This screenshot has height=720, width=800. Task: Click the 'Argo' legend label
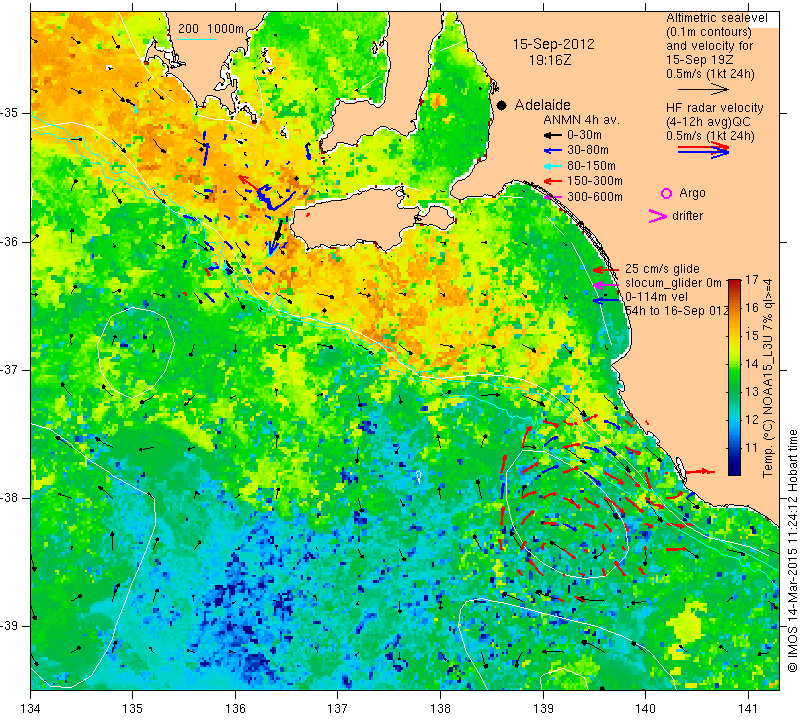(692, 193)
